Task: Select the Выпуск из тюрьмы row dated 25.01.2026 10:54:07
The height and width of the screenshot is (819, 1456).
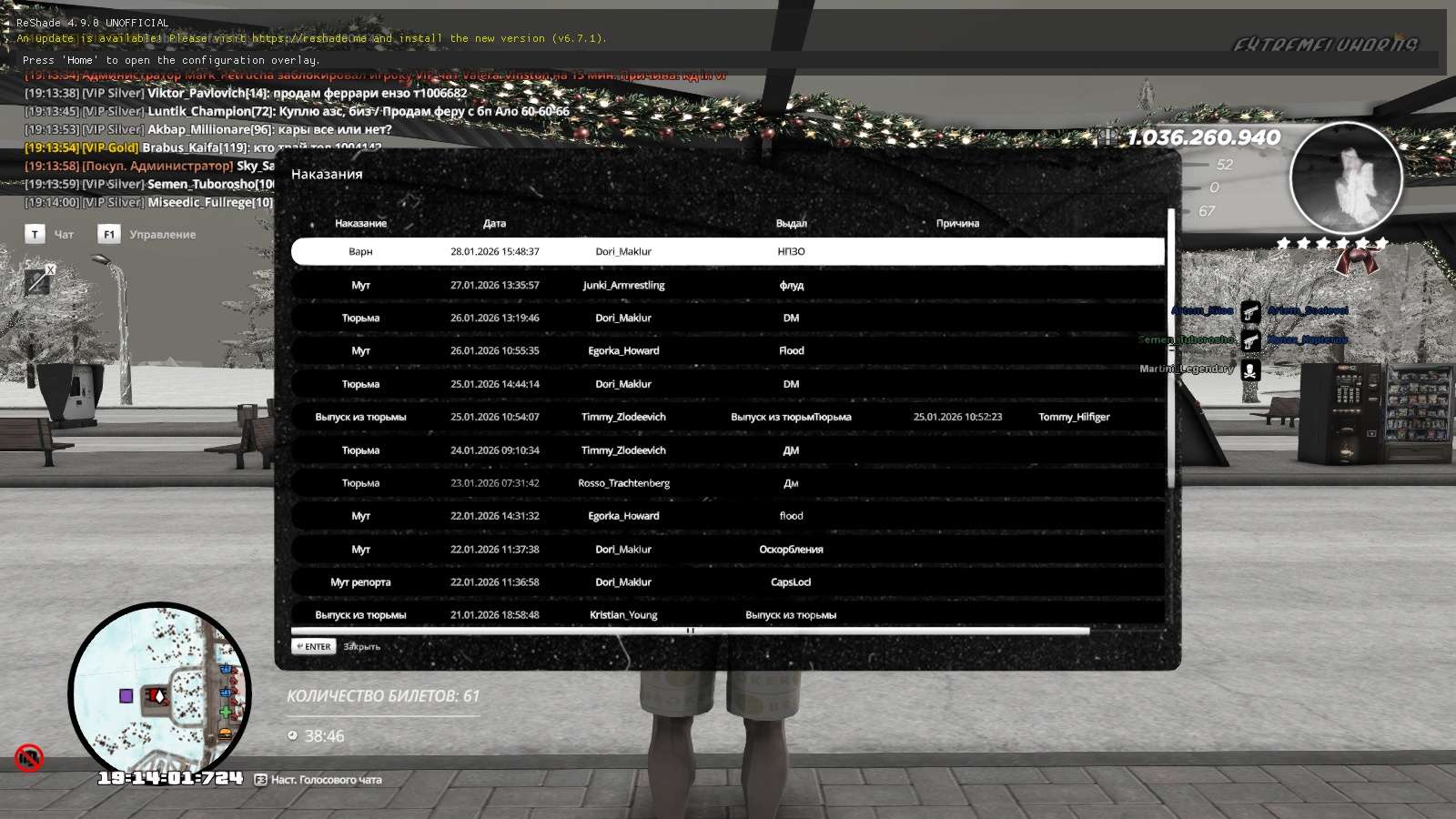Action: click(x=727, y=417)
